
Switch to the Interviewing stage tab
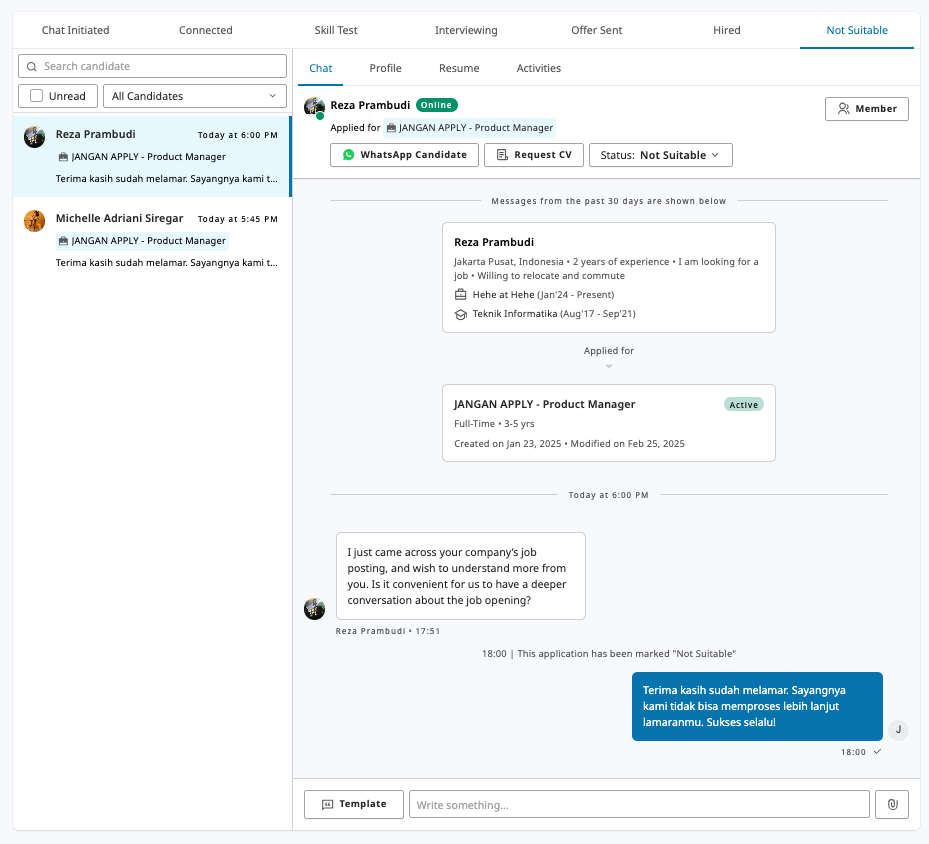(x=466, y=30)
